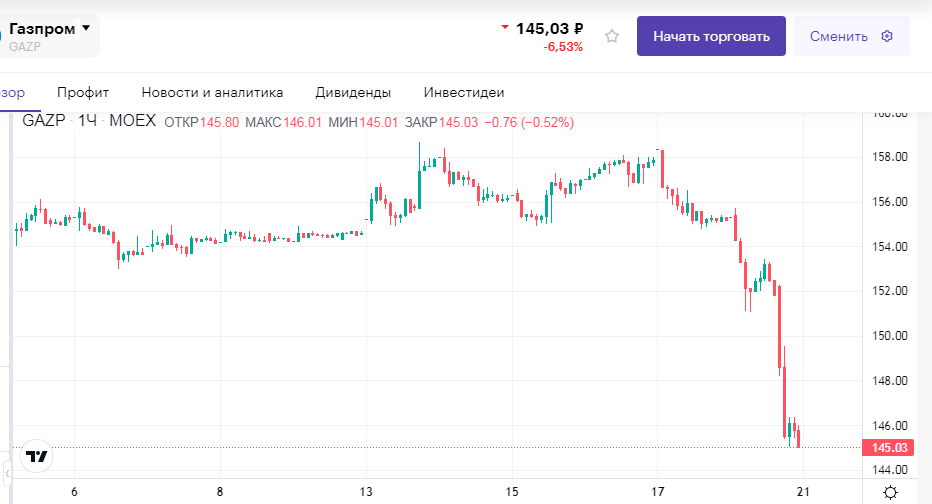Click the 145.03 current price label
This screenshot has height=504, width=932.
[x=888, y=447]
